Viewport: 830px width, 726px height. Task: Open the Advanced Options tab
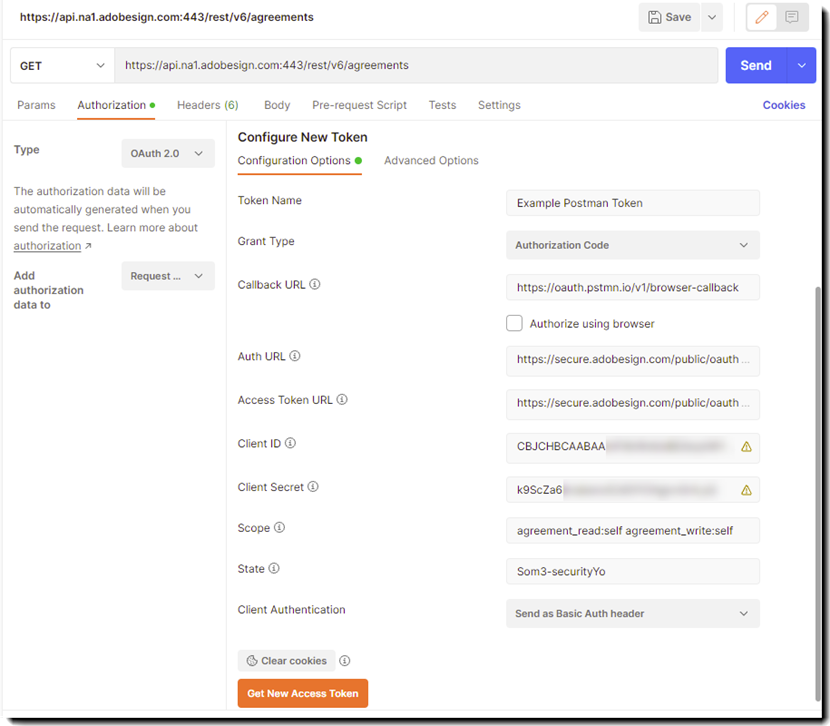point(431,160)
